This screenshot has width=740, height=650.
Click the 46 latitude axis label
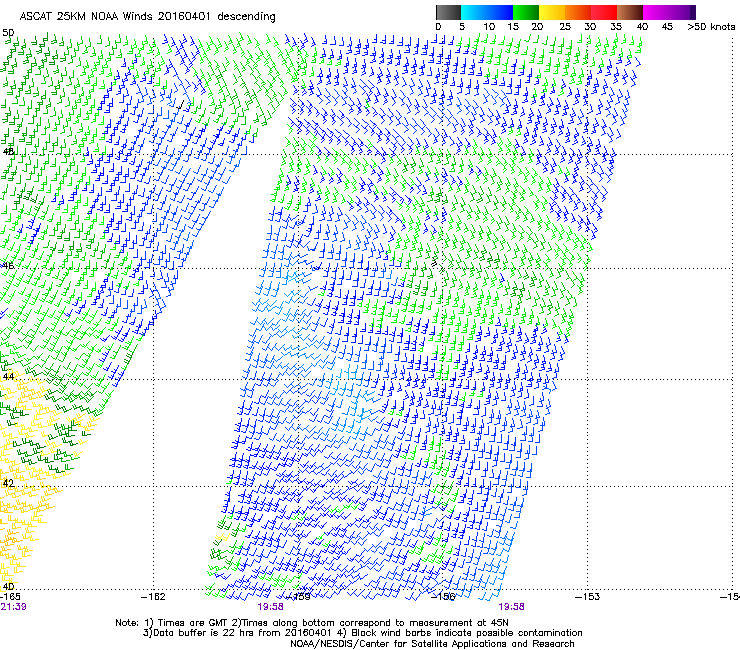8,266
